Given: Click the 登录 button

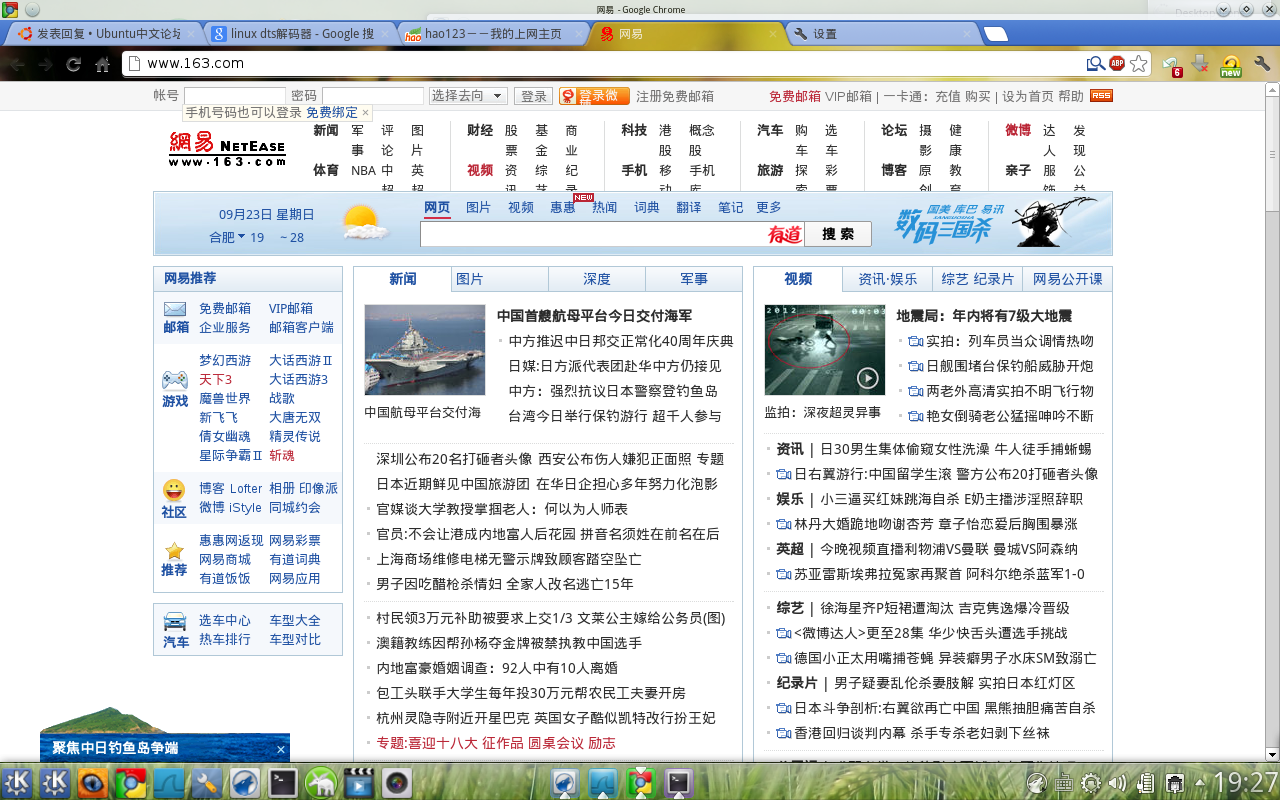Looking at the screenshot, I should tap(533, 96).
